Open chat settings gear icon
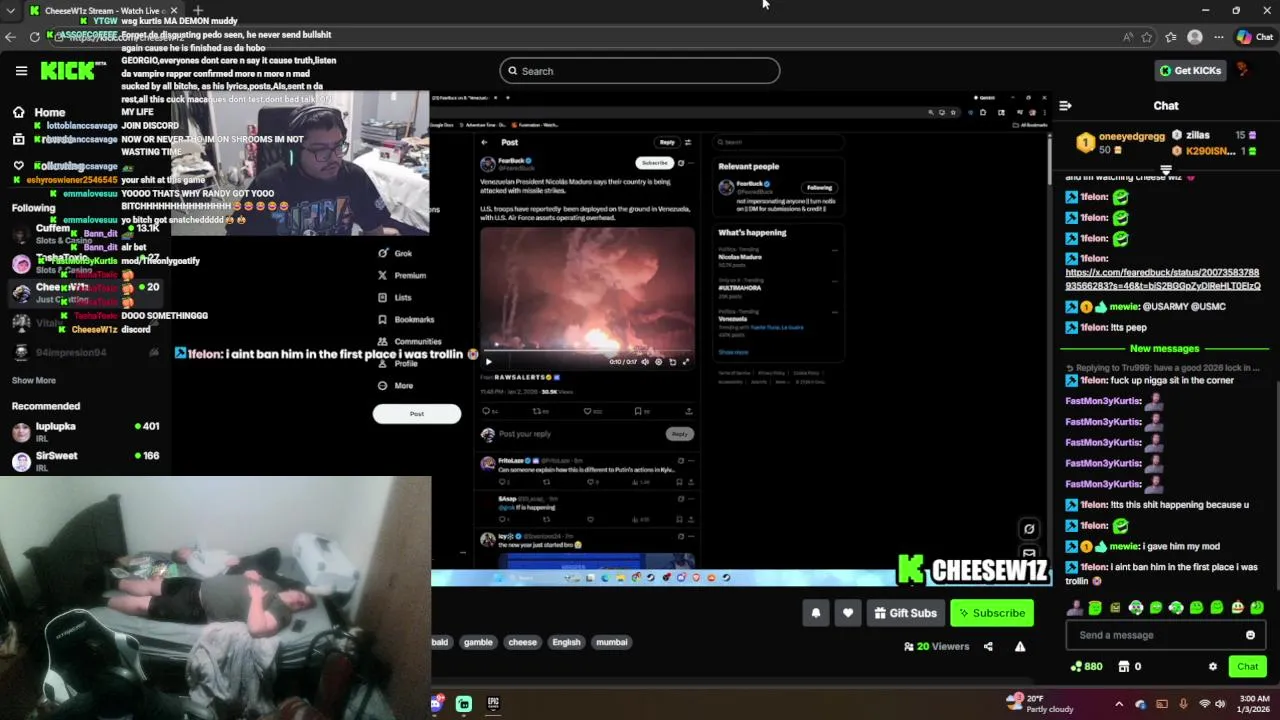Viewport: 1280px width, 720px height. [1213, 667]
